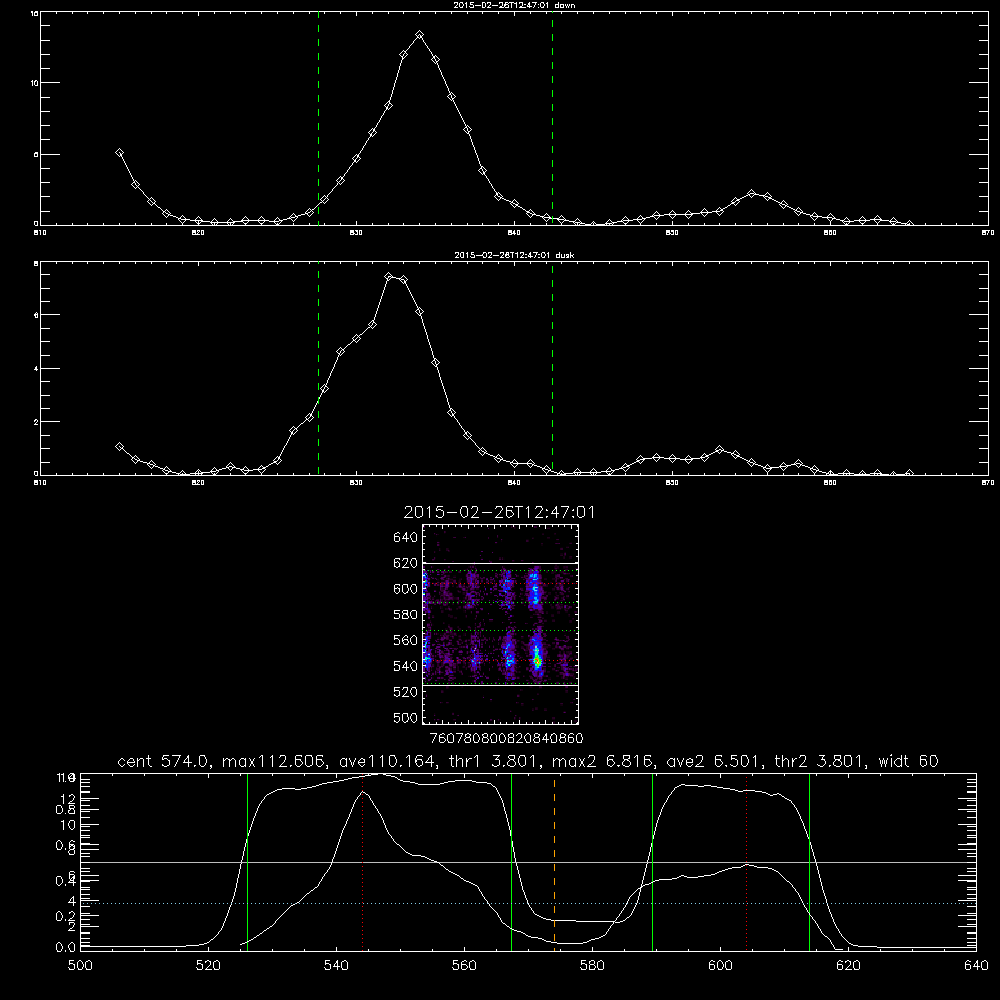Select the green solid line near 567
The image size is (1000, 1000).
coord(511,861)
